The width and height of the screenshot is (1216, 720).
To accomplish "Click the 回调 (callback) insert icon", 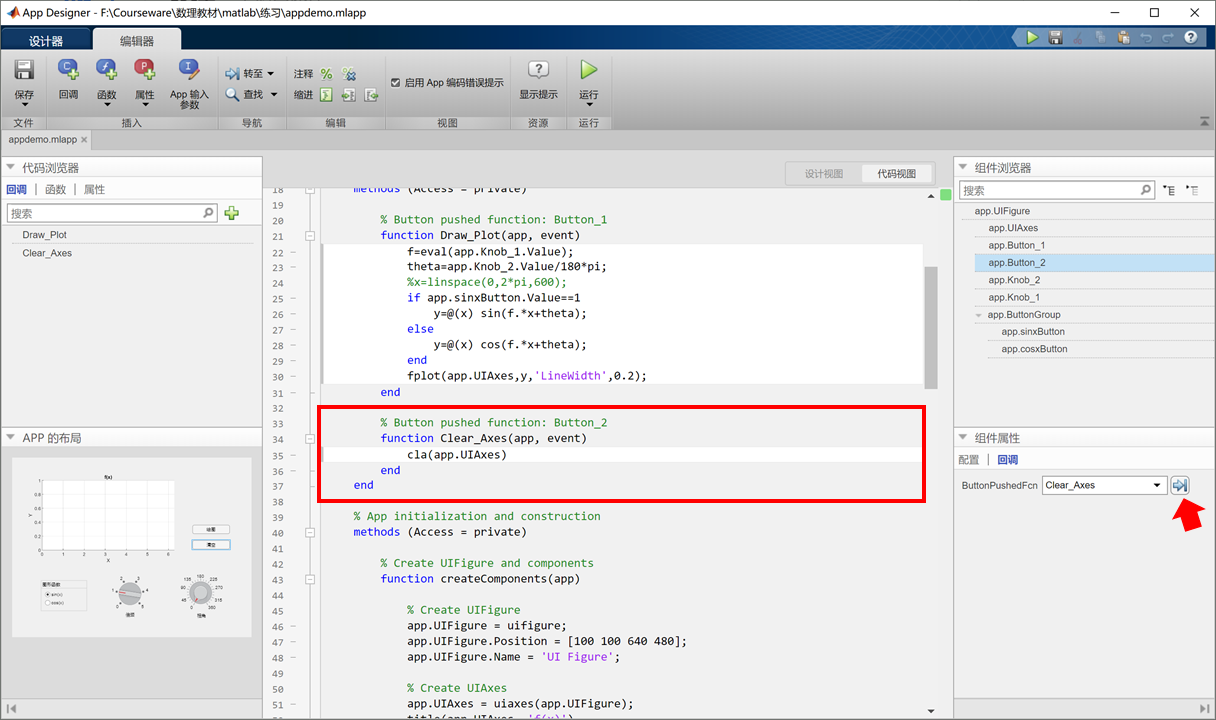I will pyautogui.click(x=68, y=70).
